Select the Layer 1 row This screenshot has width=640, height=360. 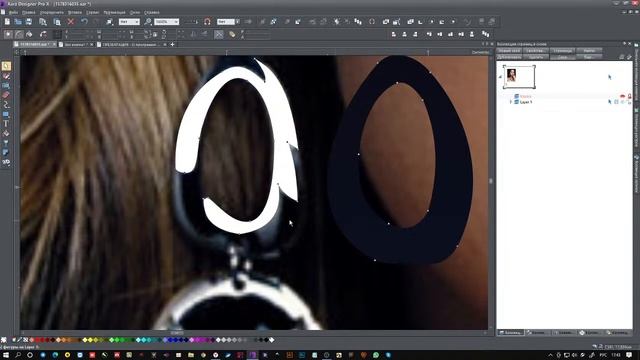(x=565, y=102)
